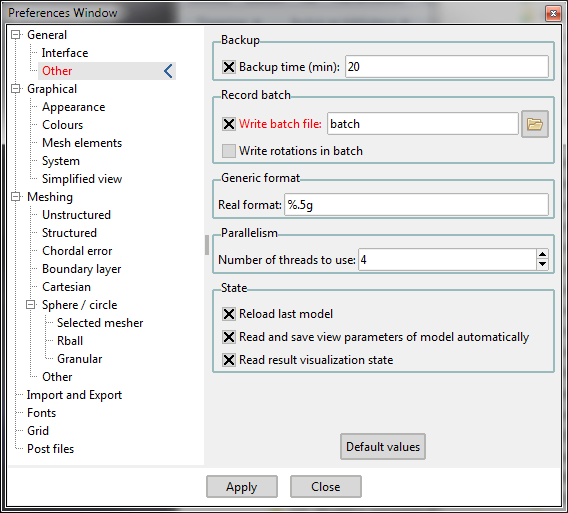Increase number of threads with up arrow

pos(542,254)
